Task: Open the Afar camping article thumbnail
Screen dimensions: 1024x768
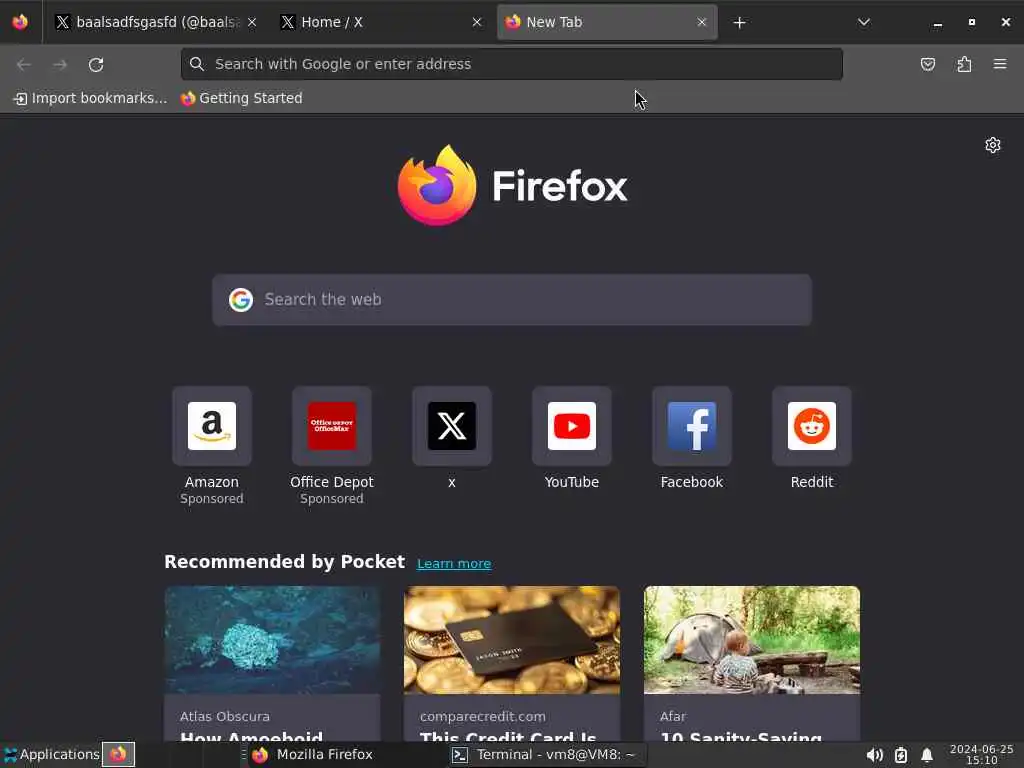Action: pos(752,640)
